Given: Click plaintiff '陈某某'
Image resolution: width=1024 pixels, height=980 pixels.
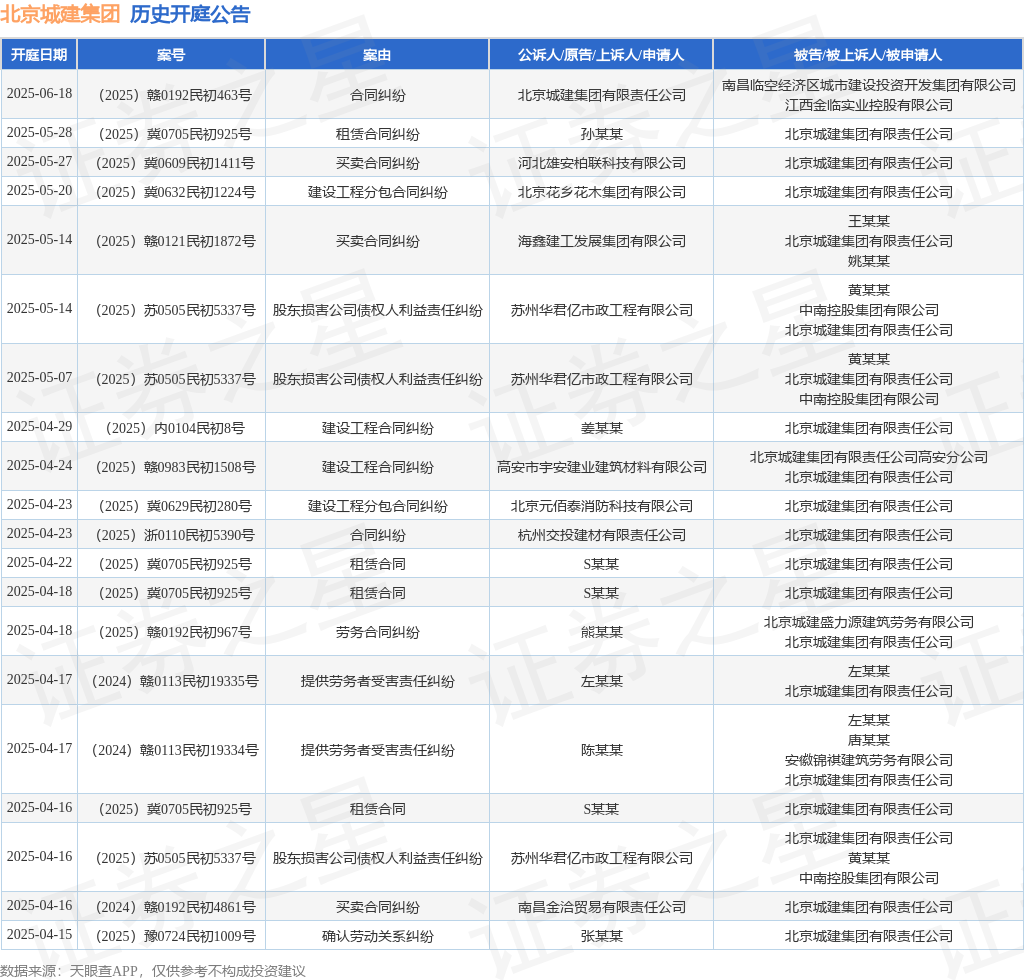Looking at the screenshot, I should (x=601, y=750).
